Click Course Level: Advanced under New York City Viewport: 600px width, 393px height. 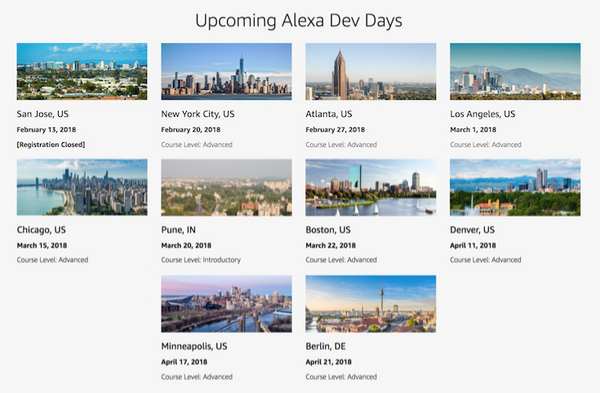197,145
